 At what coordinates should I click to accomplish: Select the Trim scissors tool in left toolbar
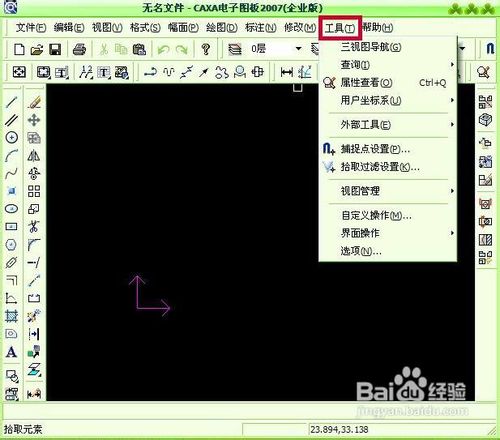pyautogui.click(x=34, y=227)
